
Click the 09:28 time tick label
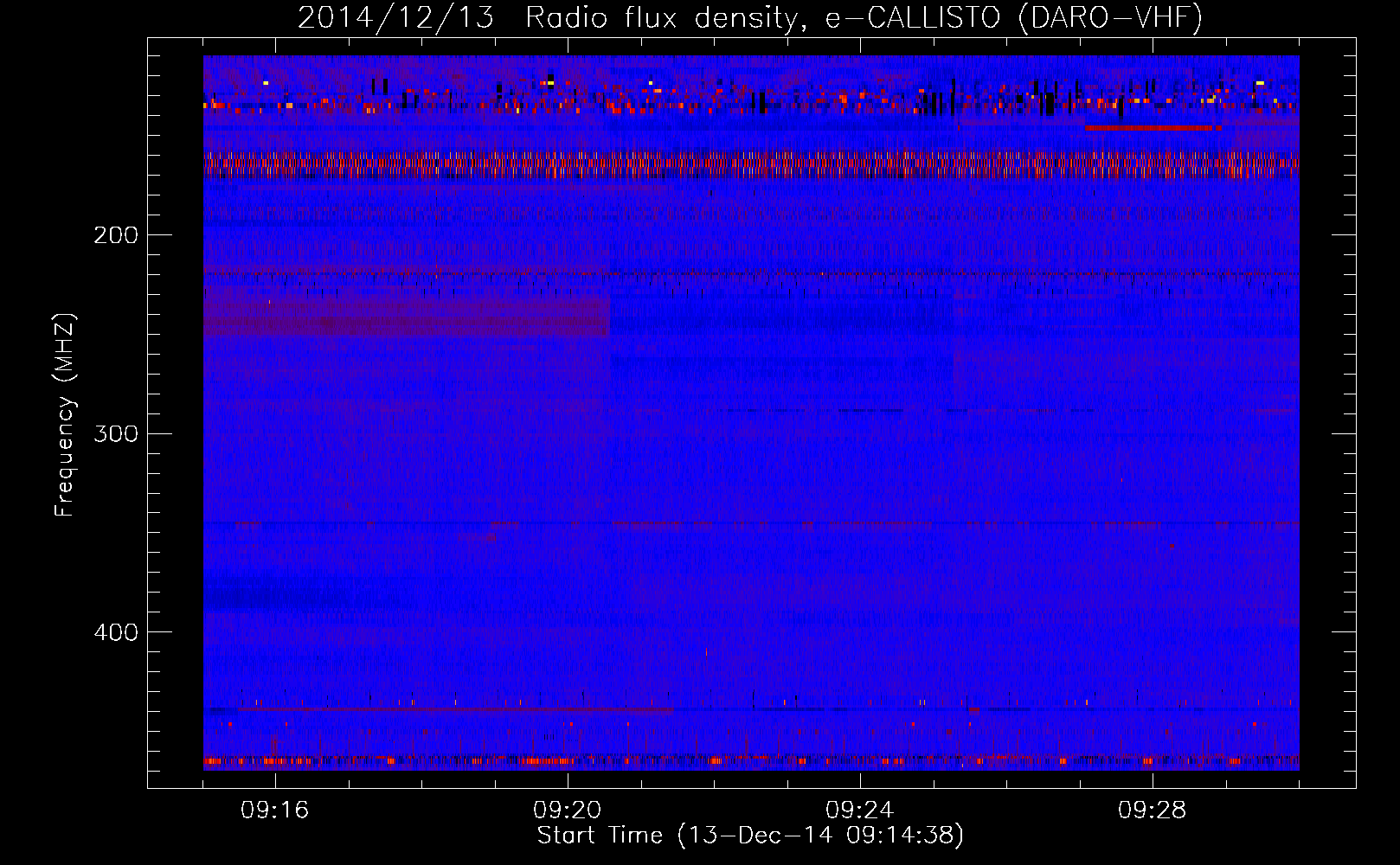pyautogui.click(x=1153, y=811)
